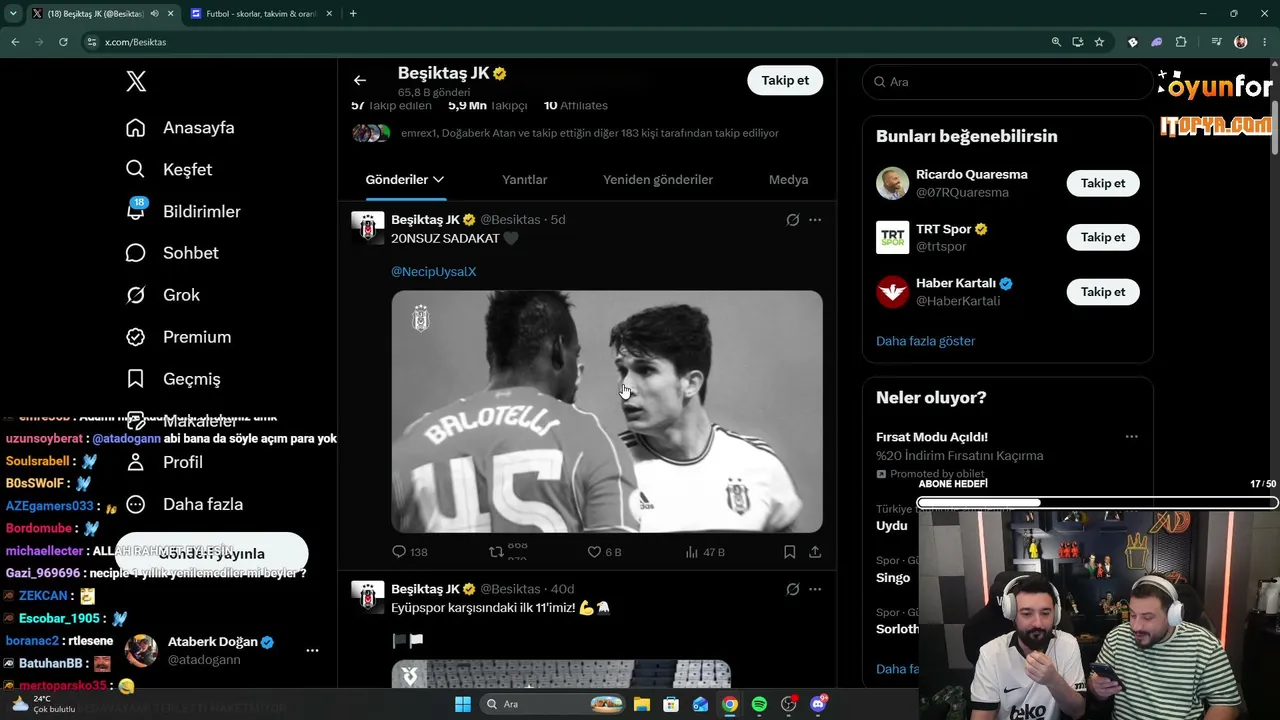Go back using profile header arrow

360,80
